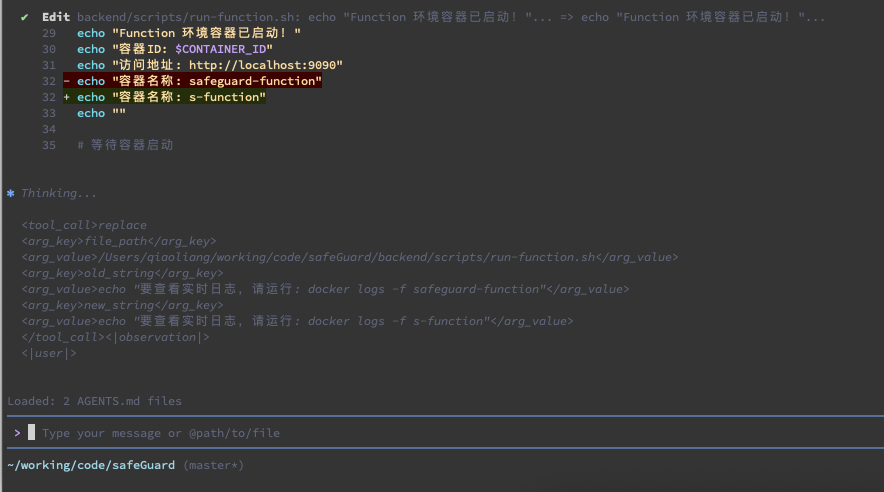Click the (master*) git branch indicator
Image resolution: width=884 pixels, height=492 pixels.
tap(212, 465)
